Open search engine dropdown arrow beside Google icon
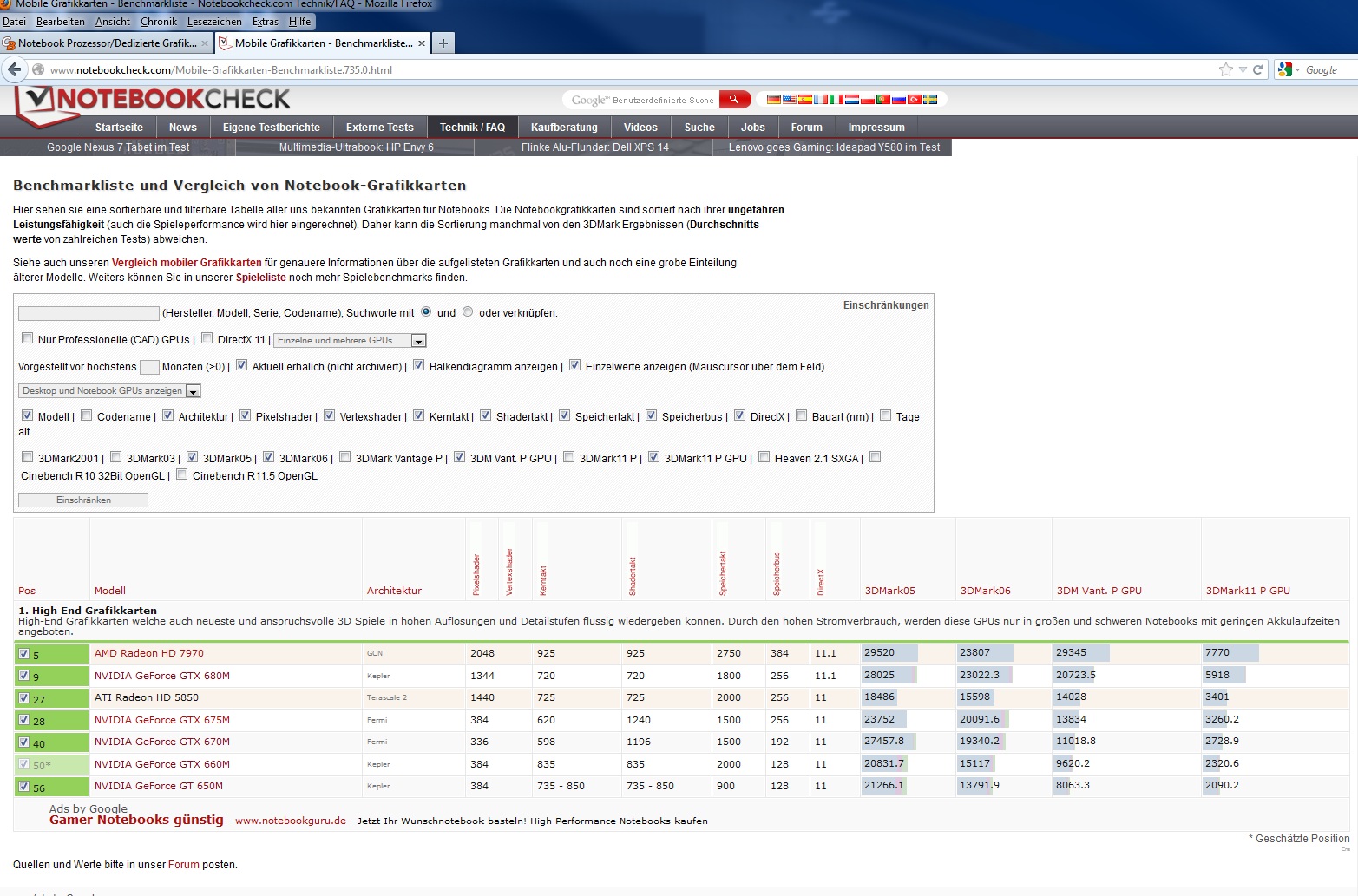The image size is (1358, 896). [x=1298, y=70]
